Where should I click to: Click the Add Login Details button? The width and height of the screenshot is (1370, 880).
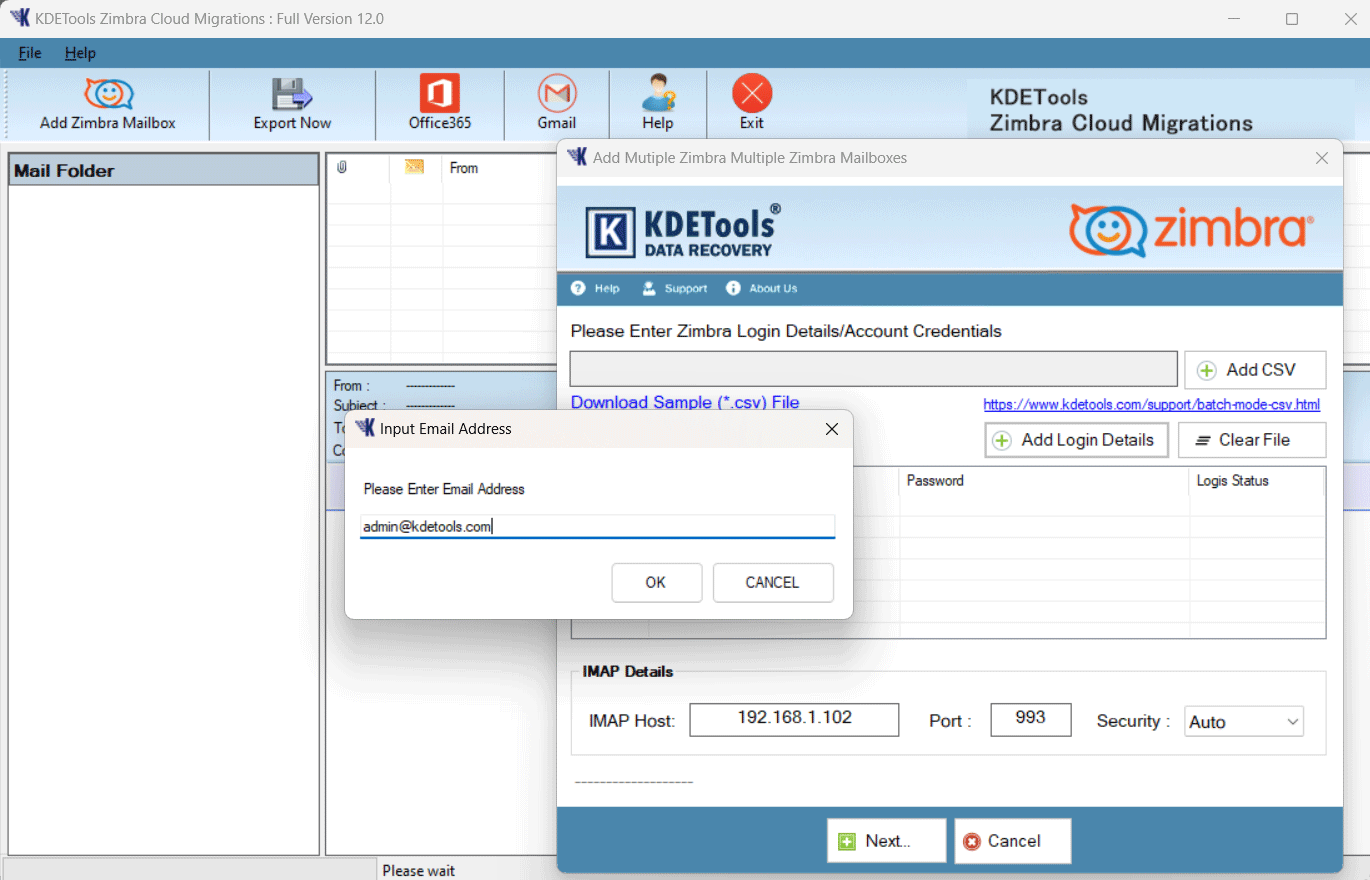1076,440
